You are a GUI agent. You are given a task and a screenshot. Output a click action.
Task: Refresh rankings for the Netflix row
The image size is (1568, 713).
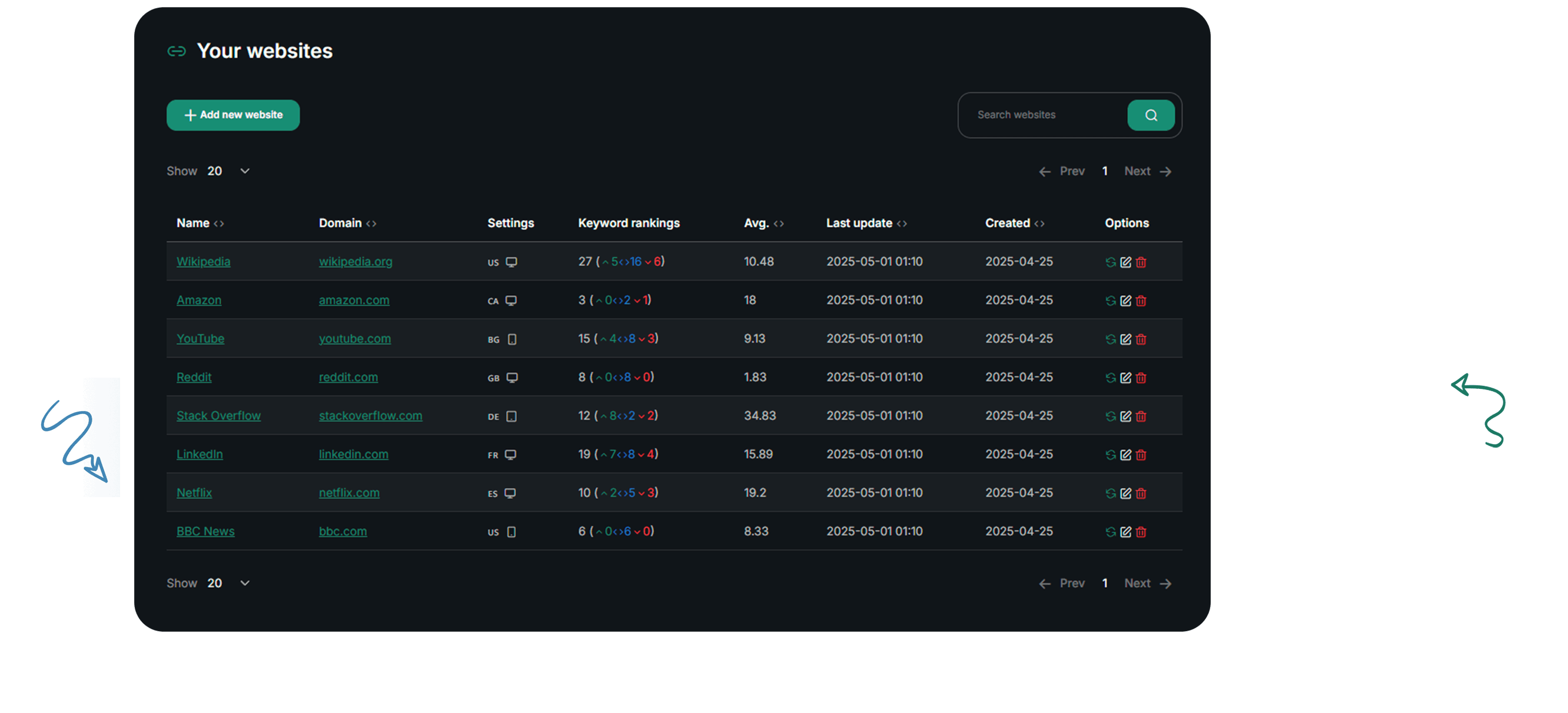1110,494
